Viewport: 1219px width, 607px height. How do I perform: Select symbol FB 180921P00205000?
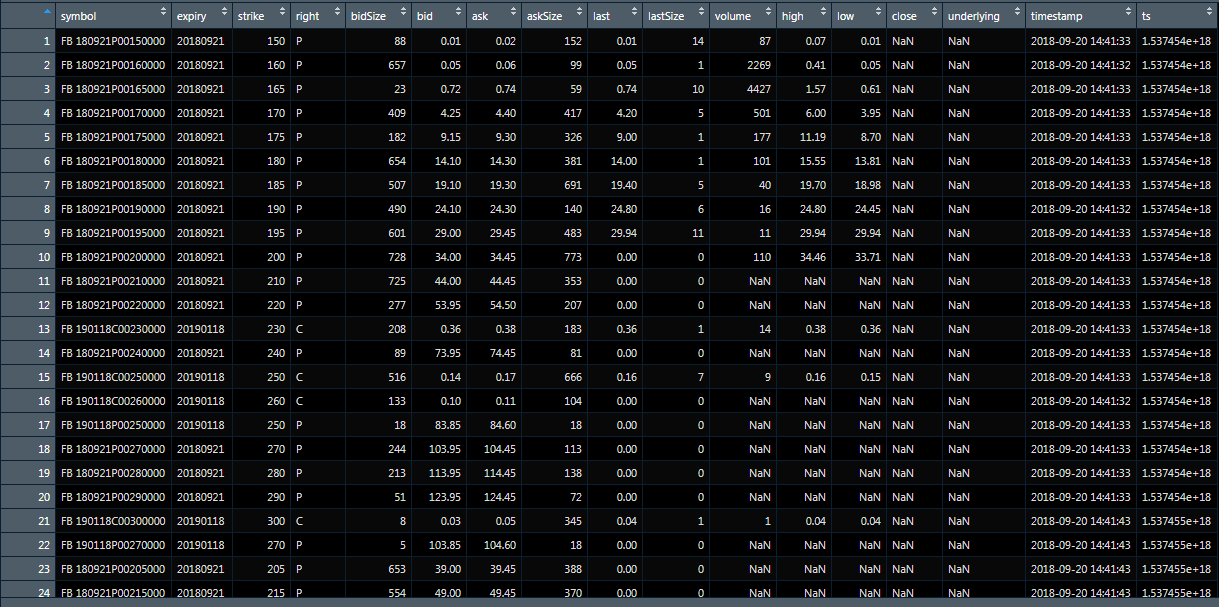[113, 569]
